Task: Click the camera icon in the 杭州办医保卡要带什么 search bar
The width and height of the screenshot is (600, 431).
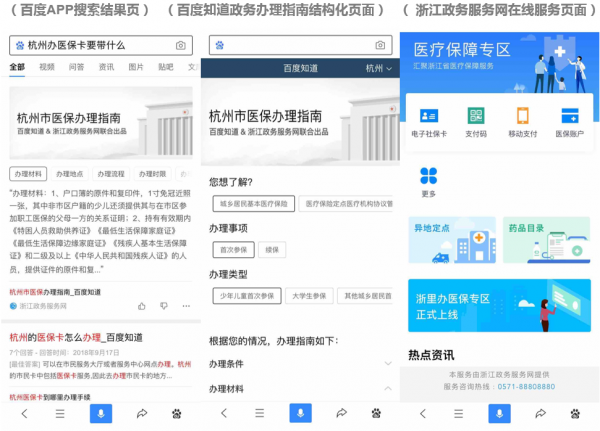Action: [x=180, y=46]
